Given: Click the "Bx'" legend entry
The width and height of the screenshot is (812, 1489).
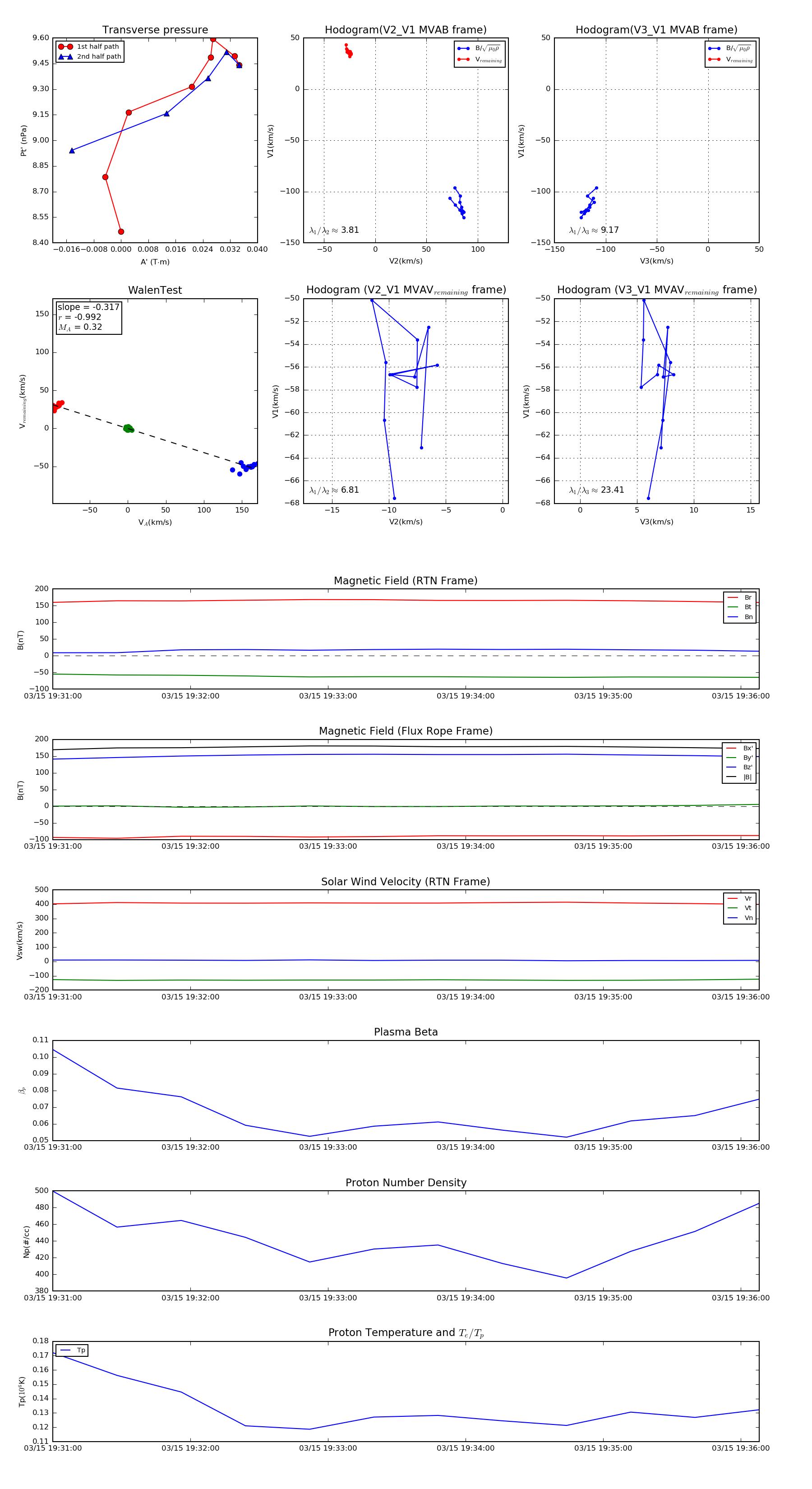Looking at the screenshot, I should click(x=740, y=748).
